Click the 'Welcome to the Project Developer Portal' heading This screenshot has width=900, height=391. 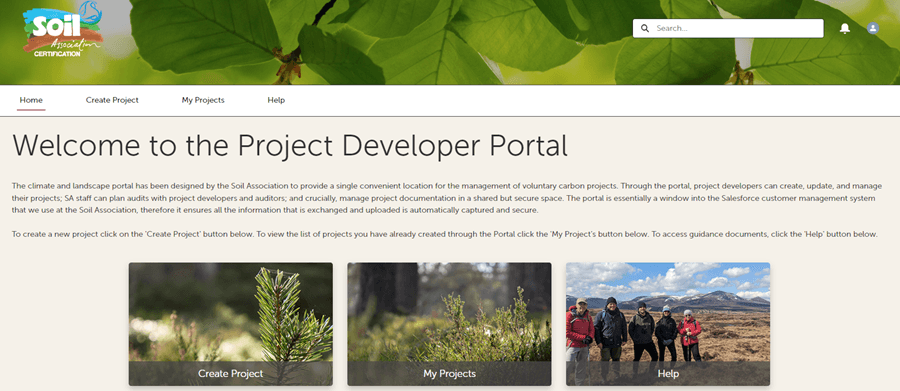point(290,146)
